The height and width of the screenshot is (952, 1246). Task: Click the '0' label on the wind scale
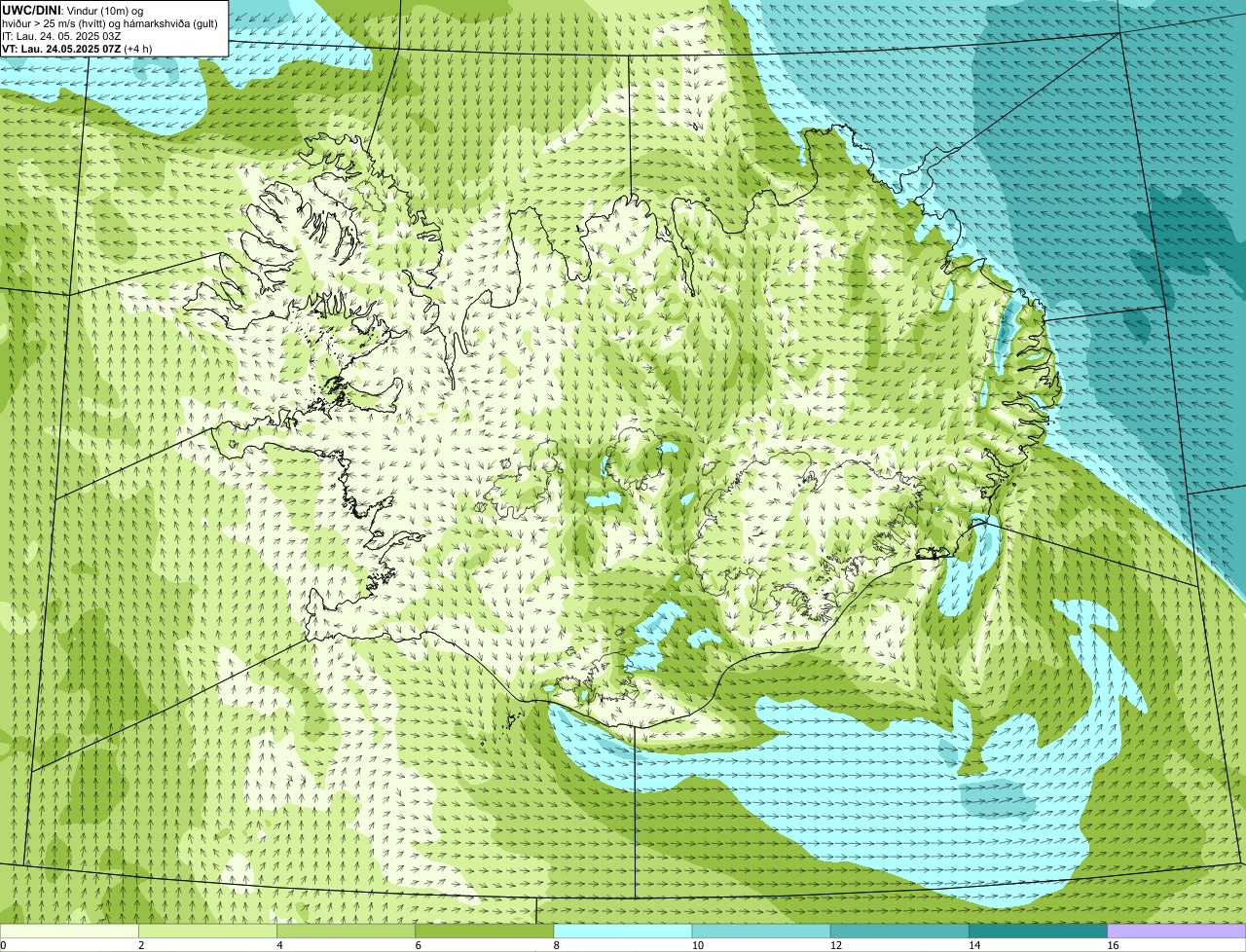pyautogui.click(x=3, y=945)
